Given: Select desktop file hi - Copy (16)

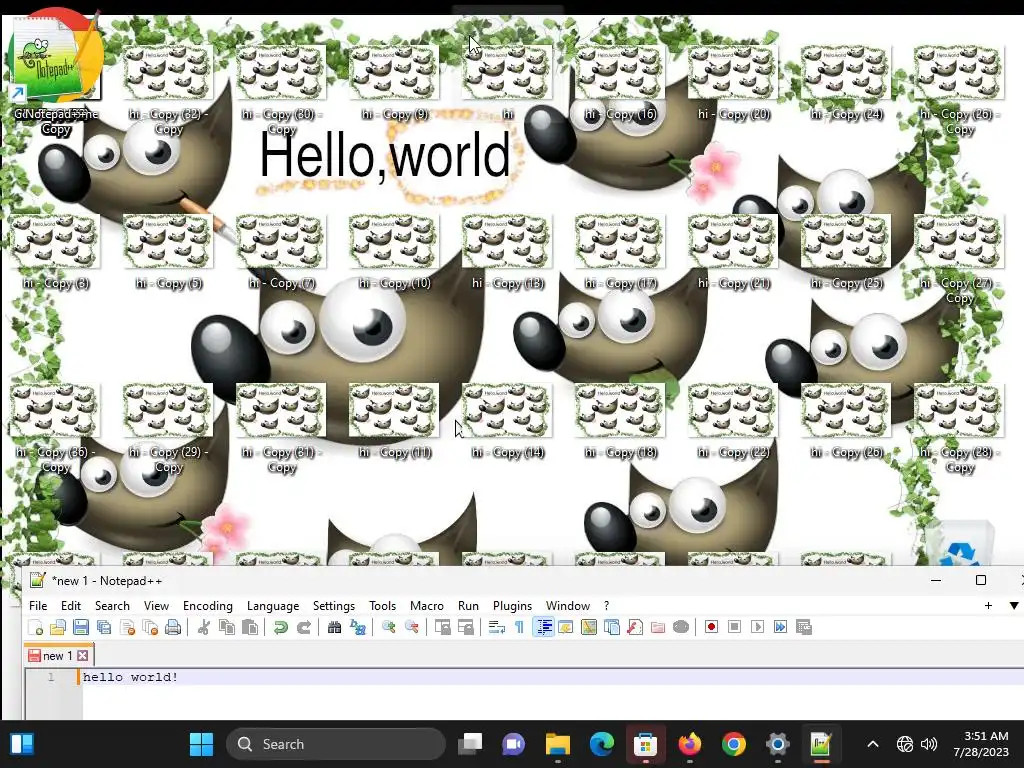Looking at the screenshot, I should click(x=620, y=84).
